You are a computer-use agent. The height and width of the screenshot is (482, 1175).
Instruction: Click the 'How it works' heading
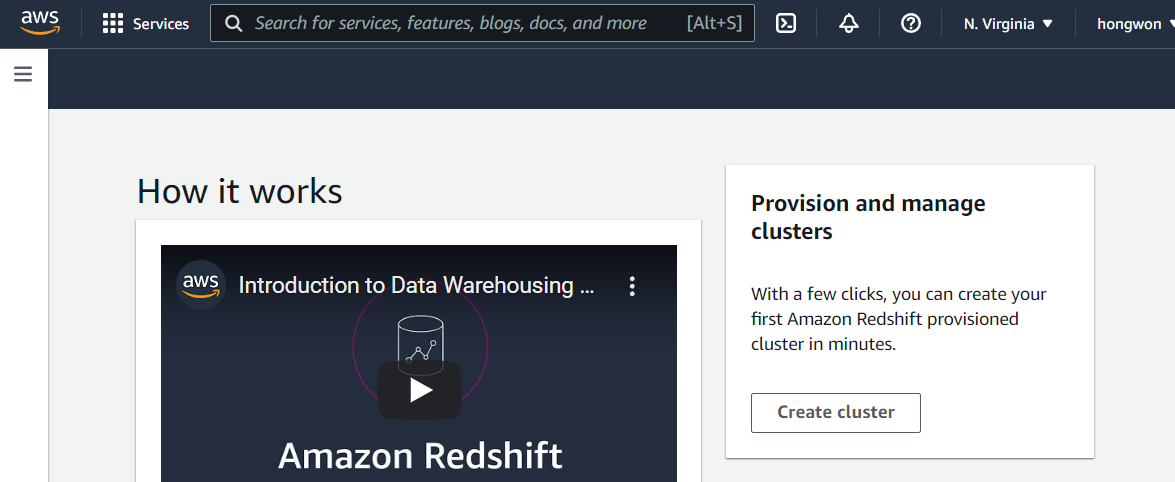[x=240, y=190]
